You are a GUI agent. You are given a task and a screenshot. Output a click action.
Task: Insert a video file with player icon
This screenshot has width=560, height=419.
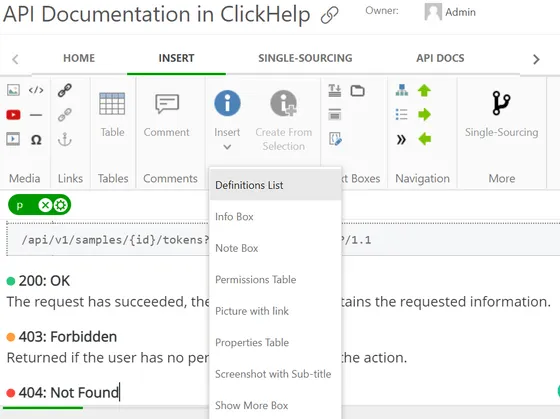pyautogui.click(x=13, y=139)
